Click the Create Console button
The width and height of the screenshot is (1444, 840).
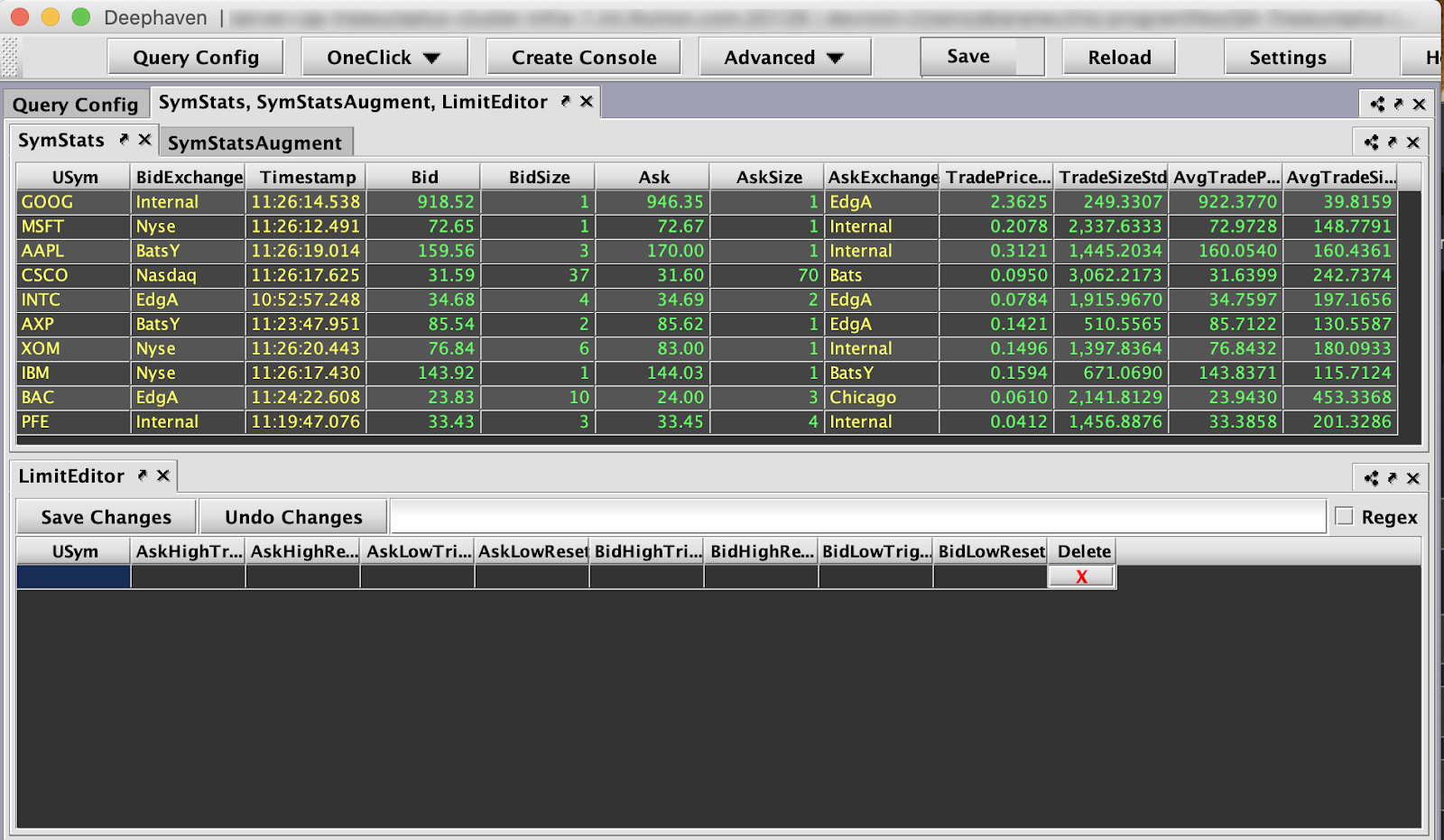coord(584,58)
